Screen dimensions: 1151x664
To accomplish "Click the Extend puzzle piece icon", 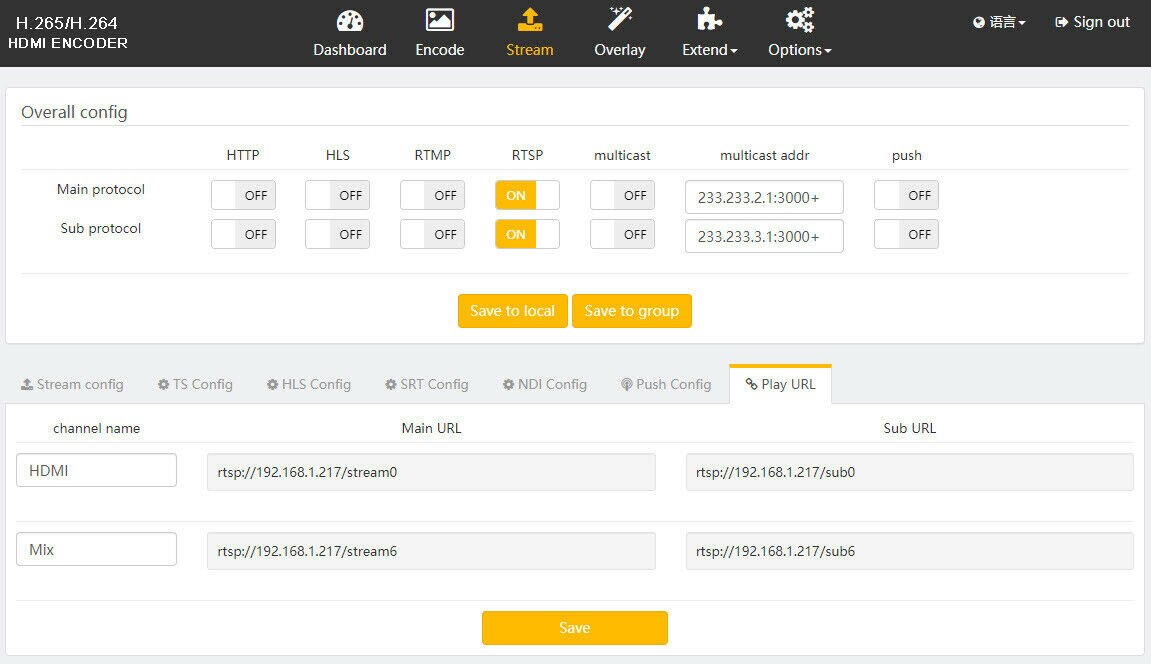I will point(709,19).
